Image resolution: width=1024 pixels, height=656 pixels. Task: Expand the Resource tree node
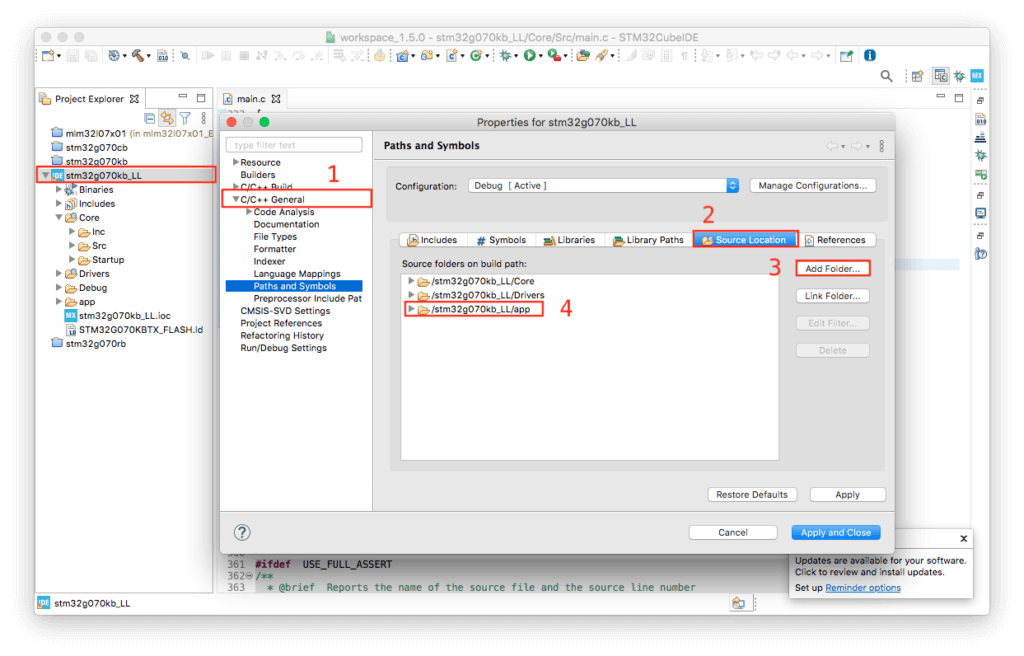[236, 162]
